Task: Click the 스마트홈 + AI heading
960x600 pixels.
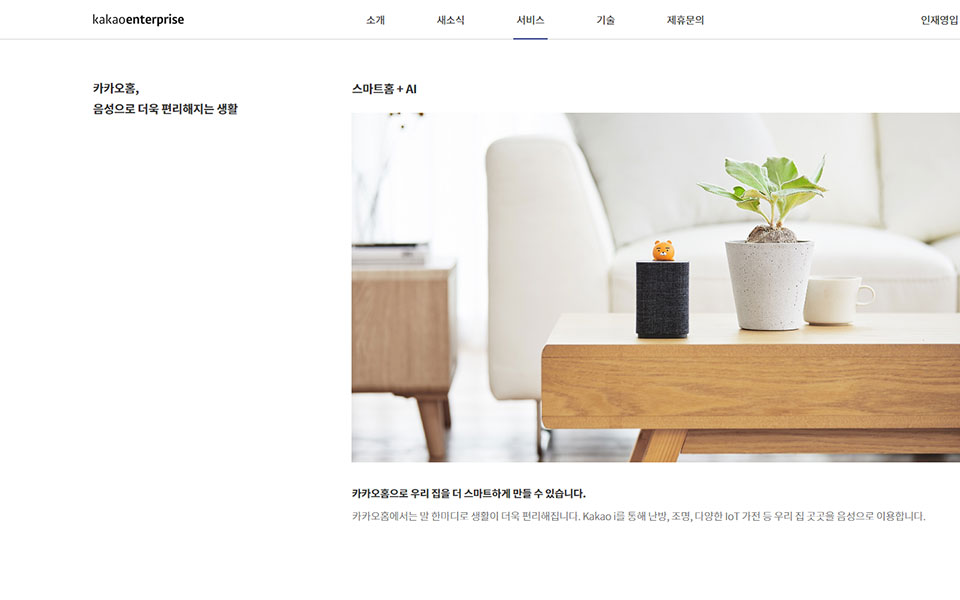Action: [x=384, y=89]
